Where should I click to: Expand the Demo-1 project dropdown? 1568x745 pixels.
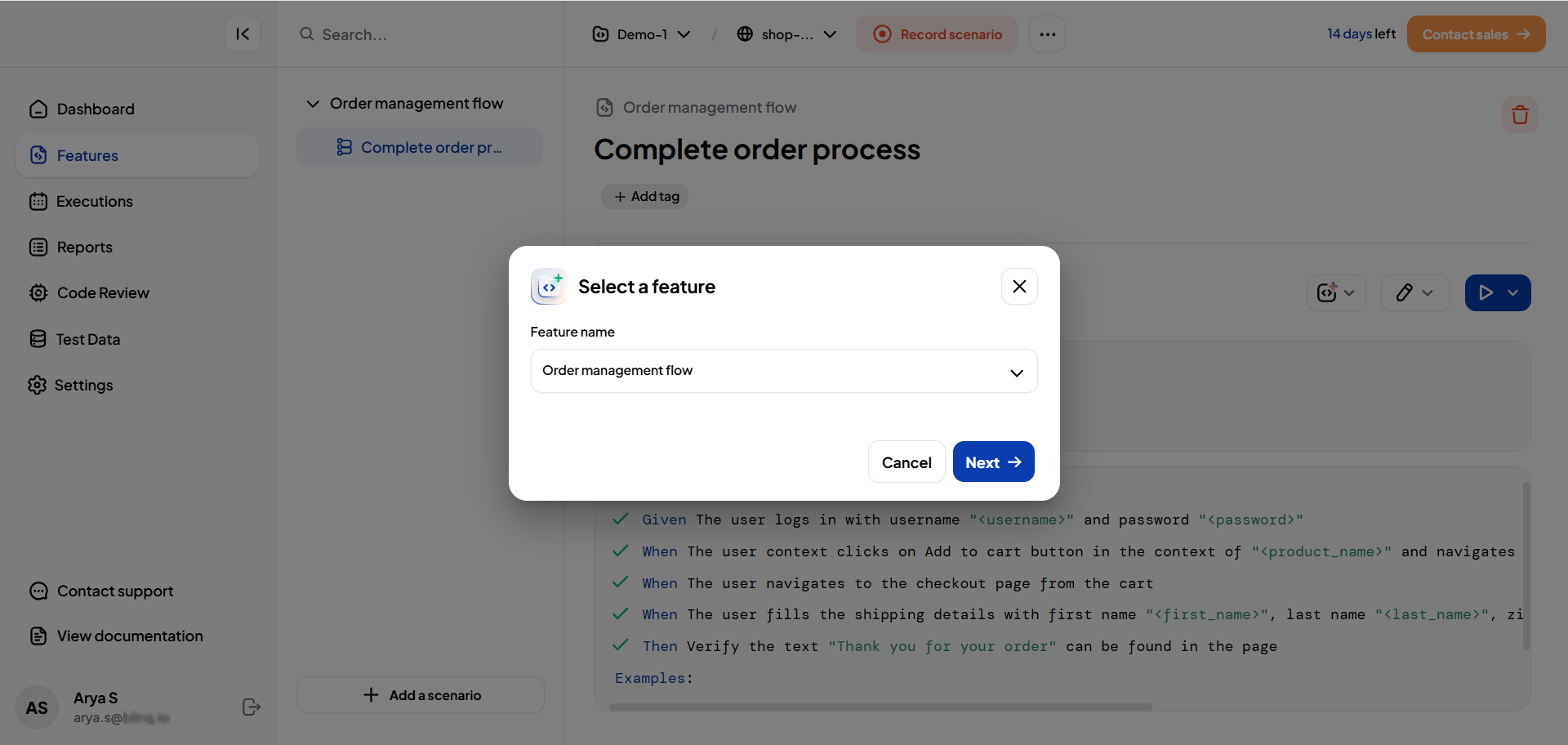click(x=642, y=34)
